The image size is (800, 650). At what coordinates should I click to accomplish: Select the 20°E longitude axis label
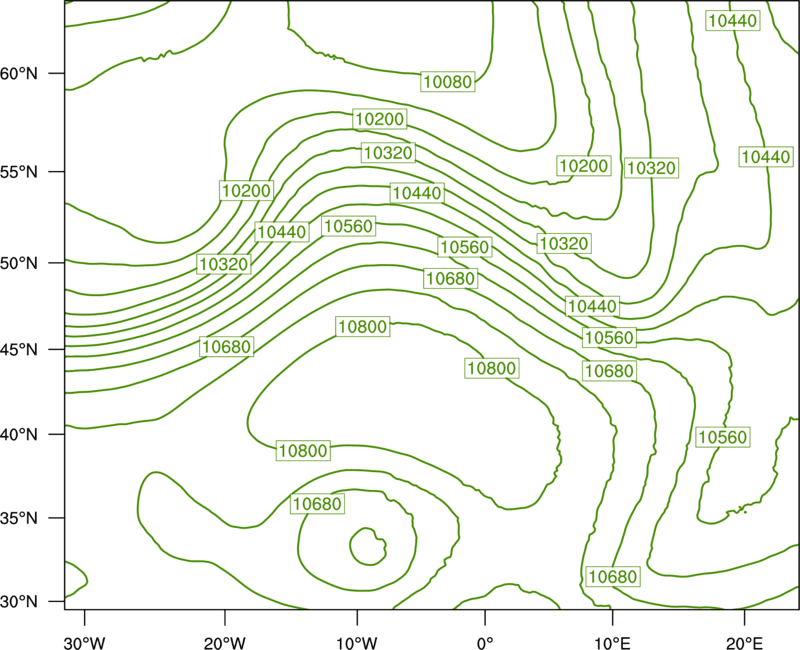pos(744,643)
